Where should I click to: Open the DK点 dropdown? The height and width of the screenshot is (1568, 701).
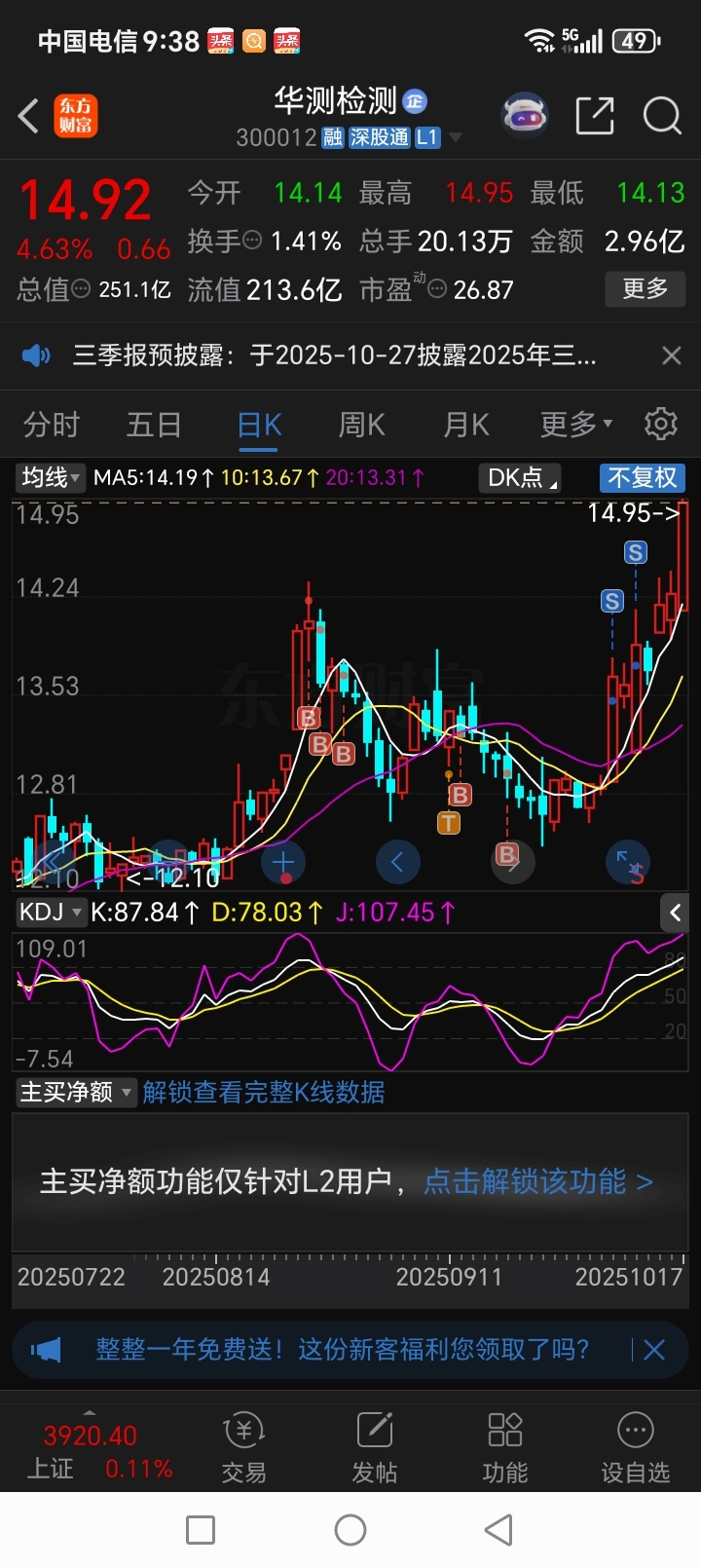(522, 478)
